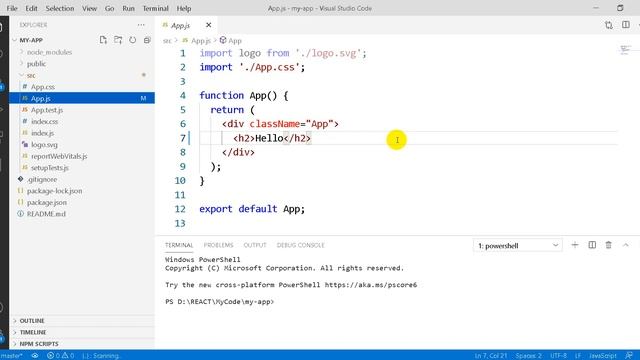Viewport: 640px width, 360px height.
Task: Click the eye watch icon in status bar
Action: point(35,356)
